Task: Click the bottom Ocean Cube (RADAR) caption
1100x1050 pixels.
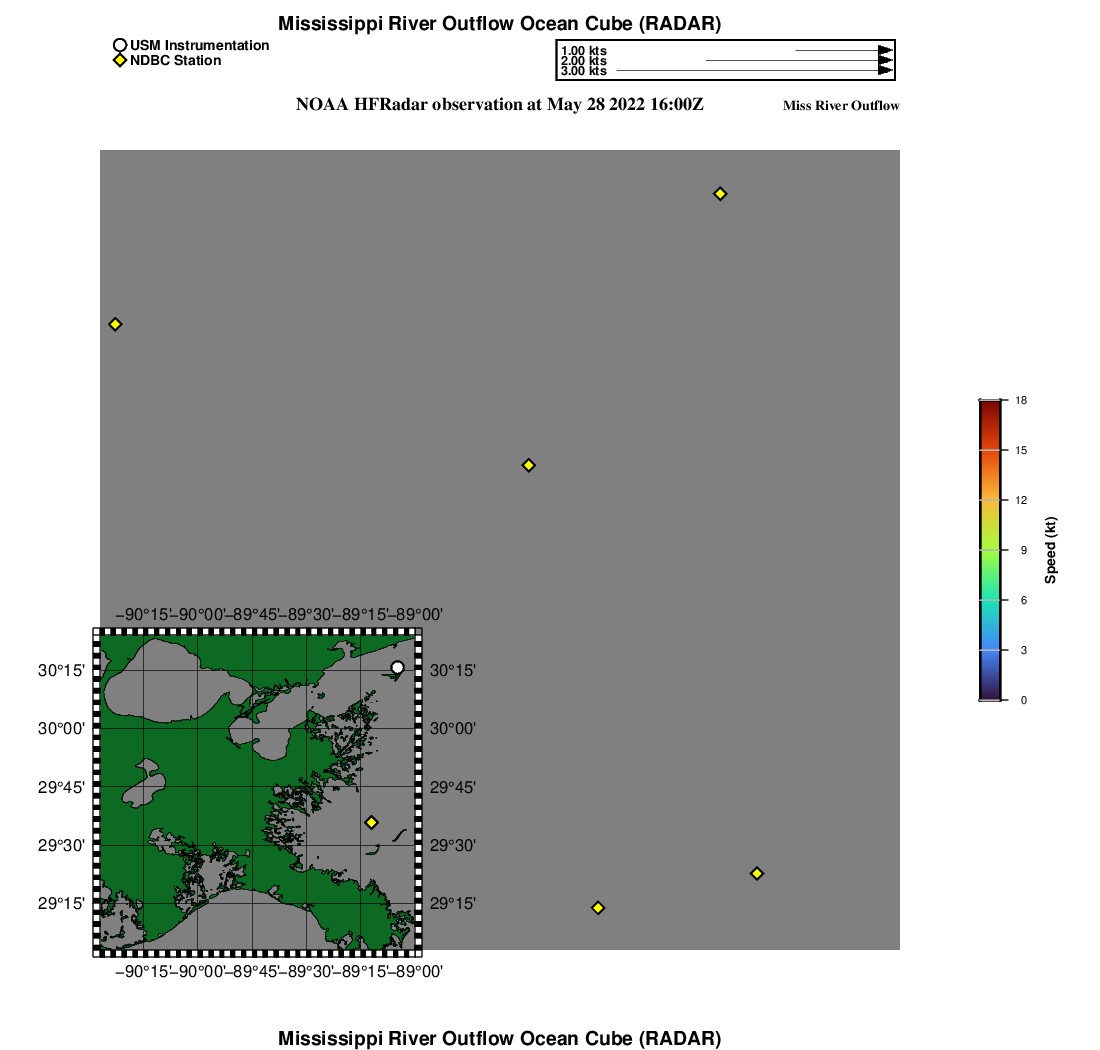Action: tap(499, 1038)
